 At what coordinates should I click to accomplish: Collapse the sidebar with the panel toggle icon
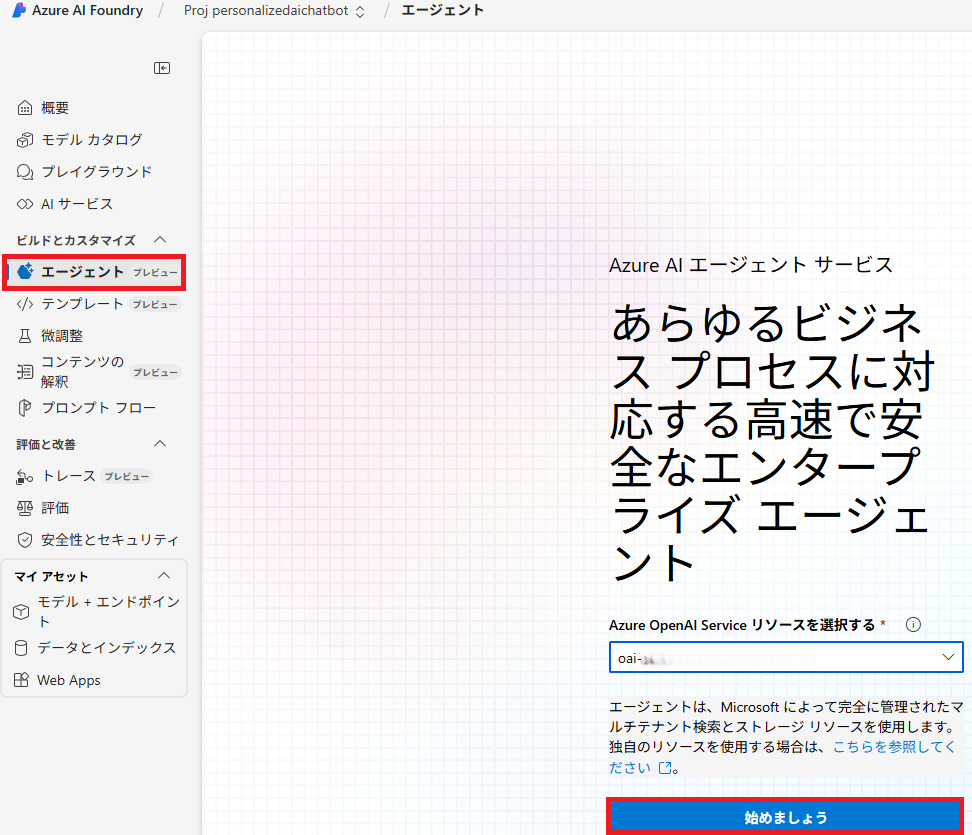(x=162, y=68)
